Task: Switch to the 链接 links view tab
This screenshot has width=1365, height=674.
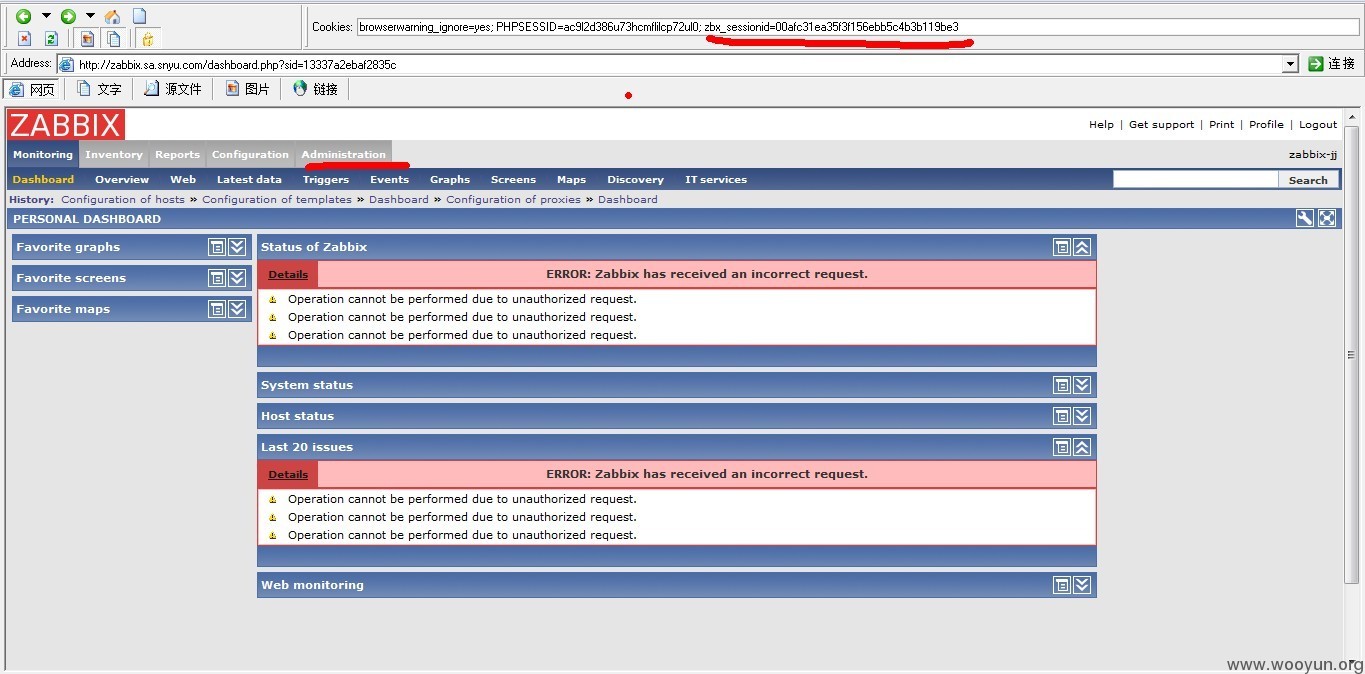Action: 316,89
